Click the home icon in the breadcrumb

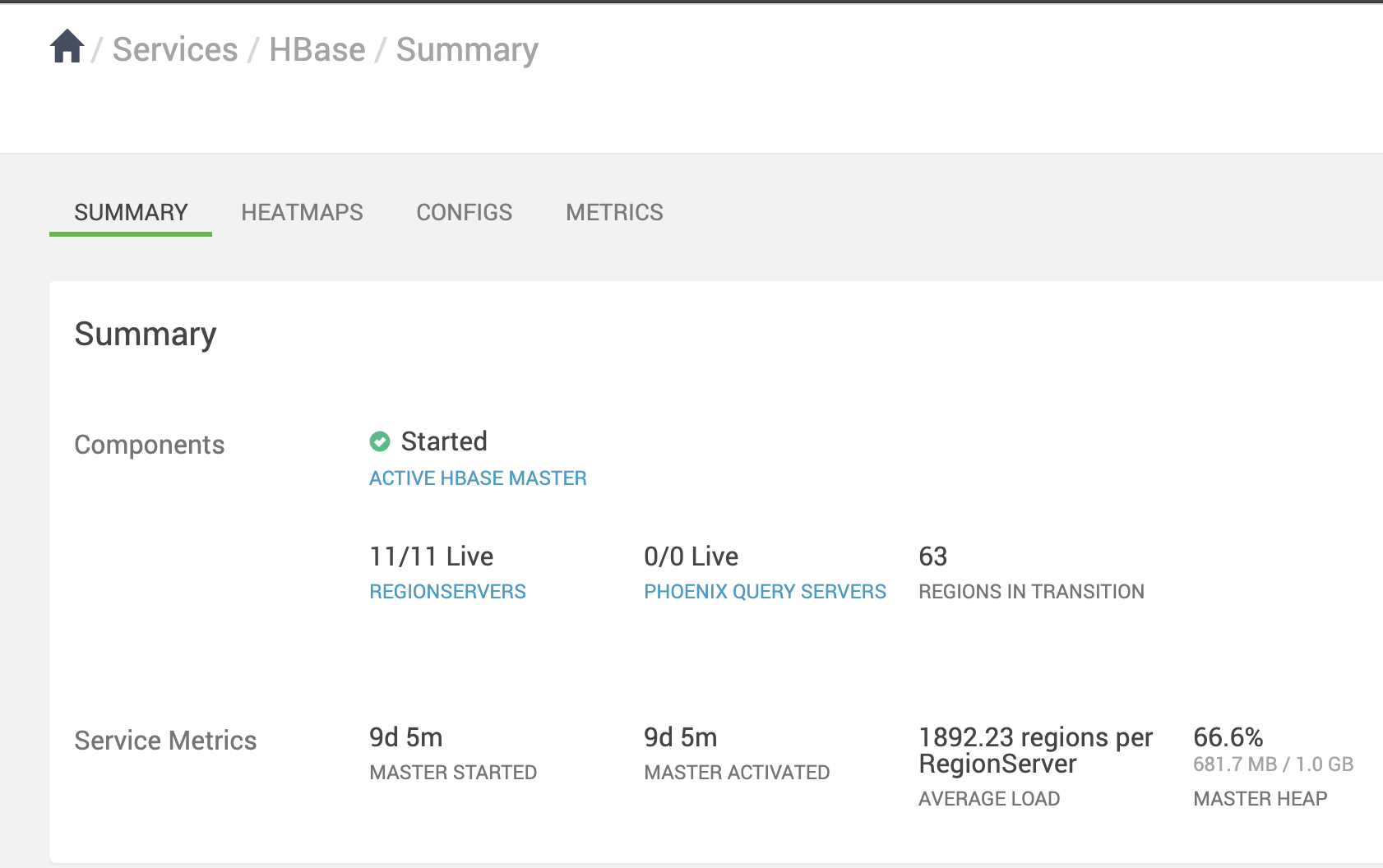click(x=66, y=48)
